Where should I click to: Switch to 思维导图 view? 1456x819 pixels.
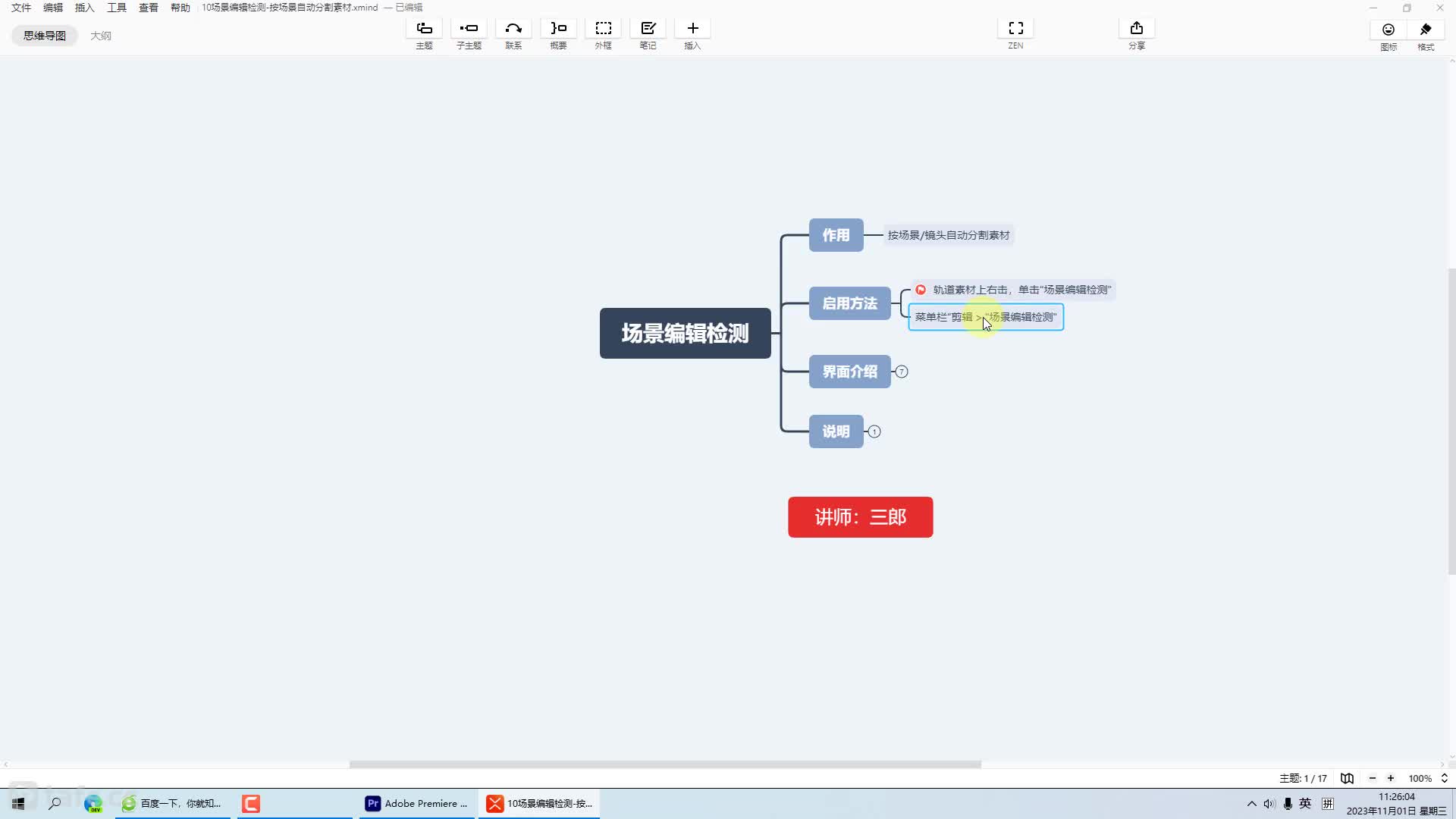(45, 36)
